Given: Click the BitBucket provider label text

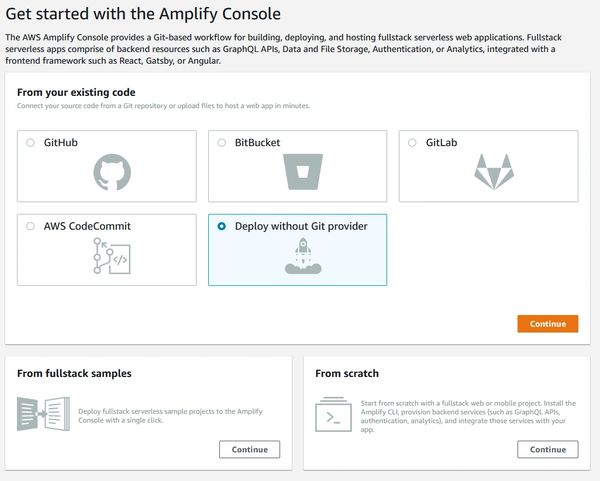Looking at the screenshot, I should coord(258,143).
